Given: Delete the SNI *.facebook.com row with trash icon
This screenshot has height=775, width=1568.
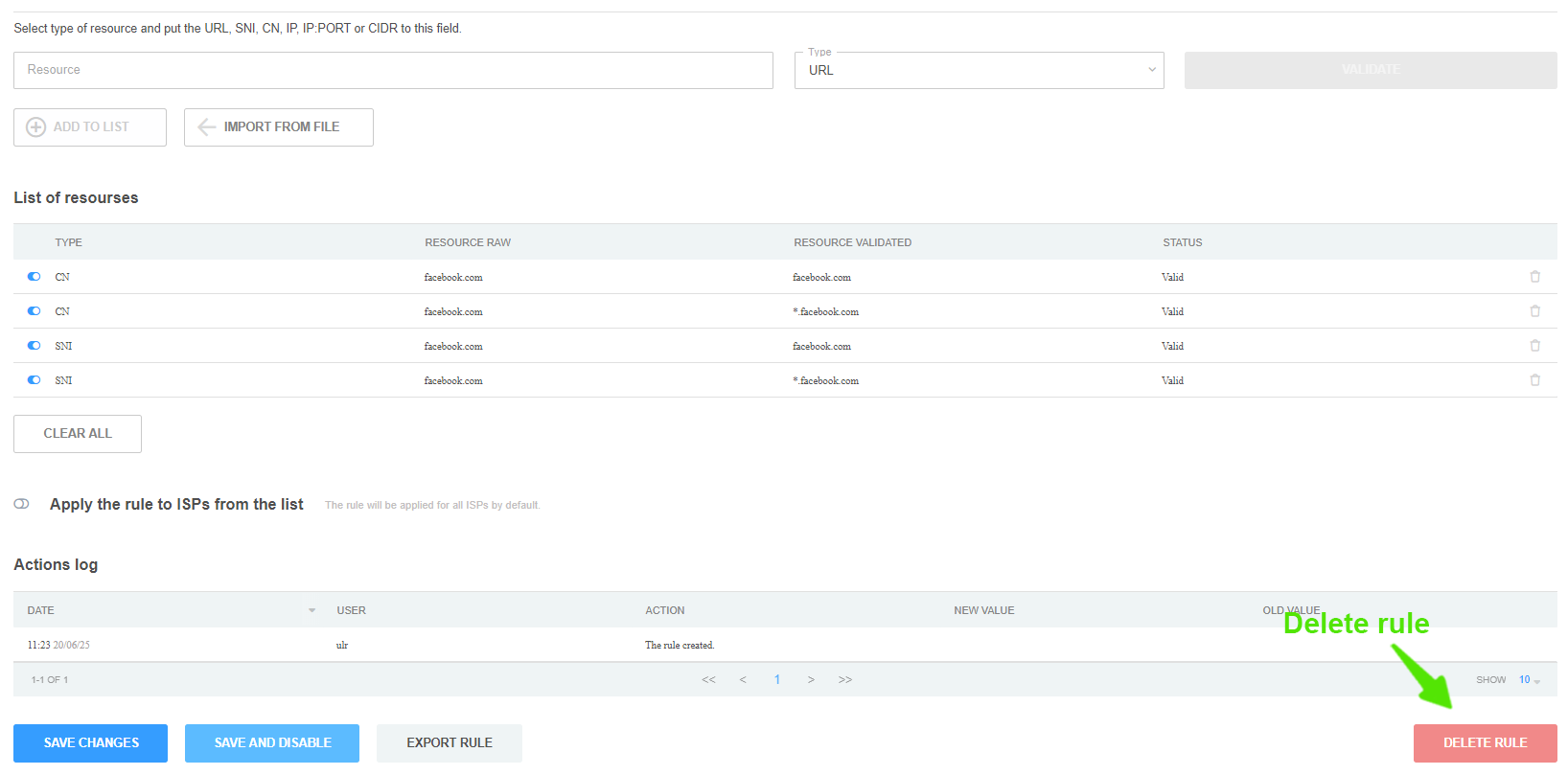Looking at the screenshot, I should [1534, 380].
